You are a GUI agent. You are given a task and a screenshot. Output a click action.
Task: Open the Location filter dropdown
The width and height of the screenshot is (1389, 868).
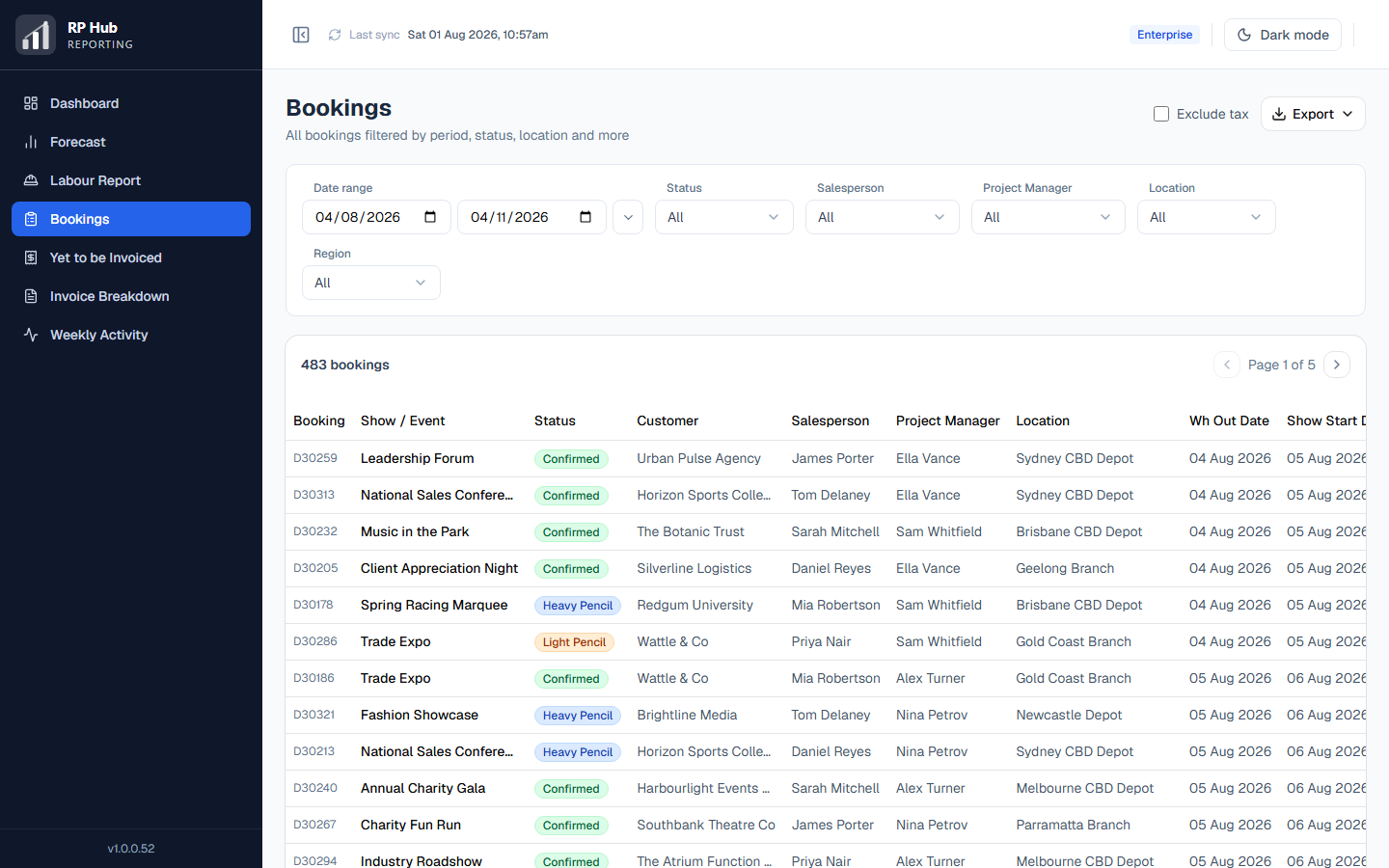pos(1207,217)
